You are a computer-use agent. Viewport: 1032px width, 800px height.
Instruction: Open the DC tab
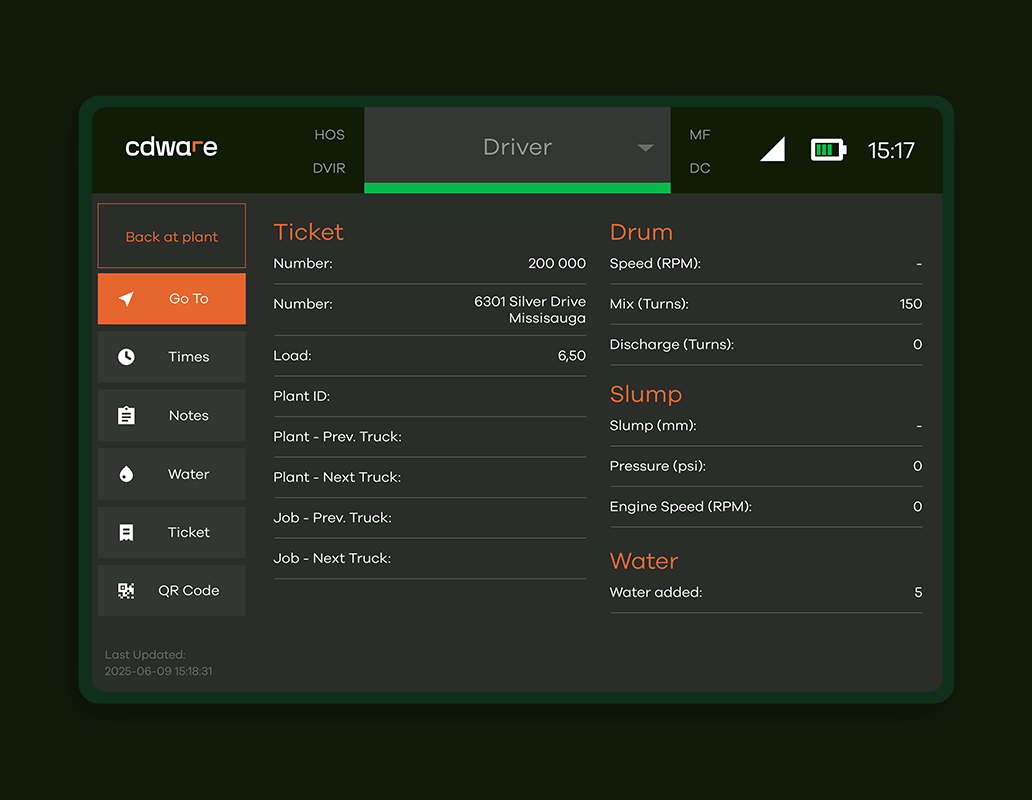700,168
